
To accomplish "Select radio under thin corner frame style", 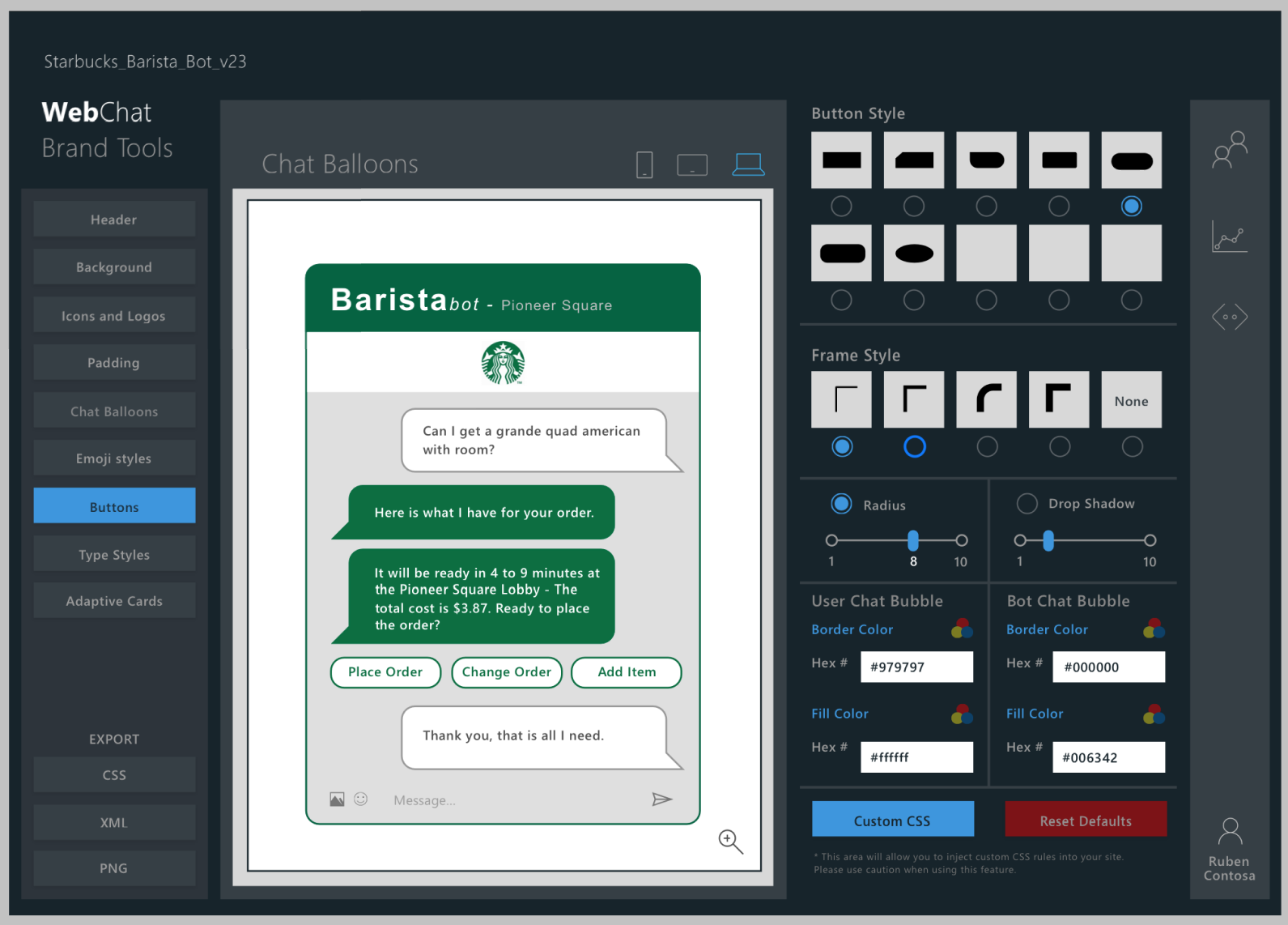I will pyautogui.click(x=843, y=446).
